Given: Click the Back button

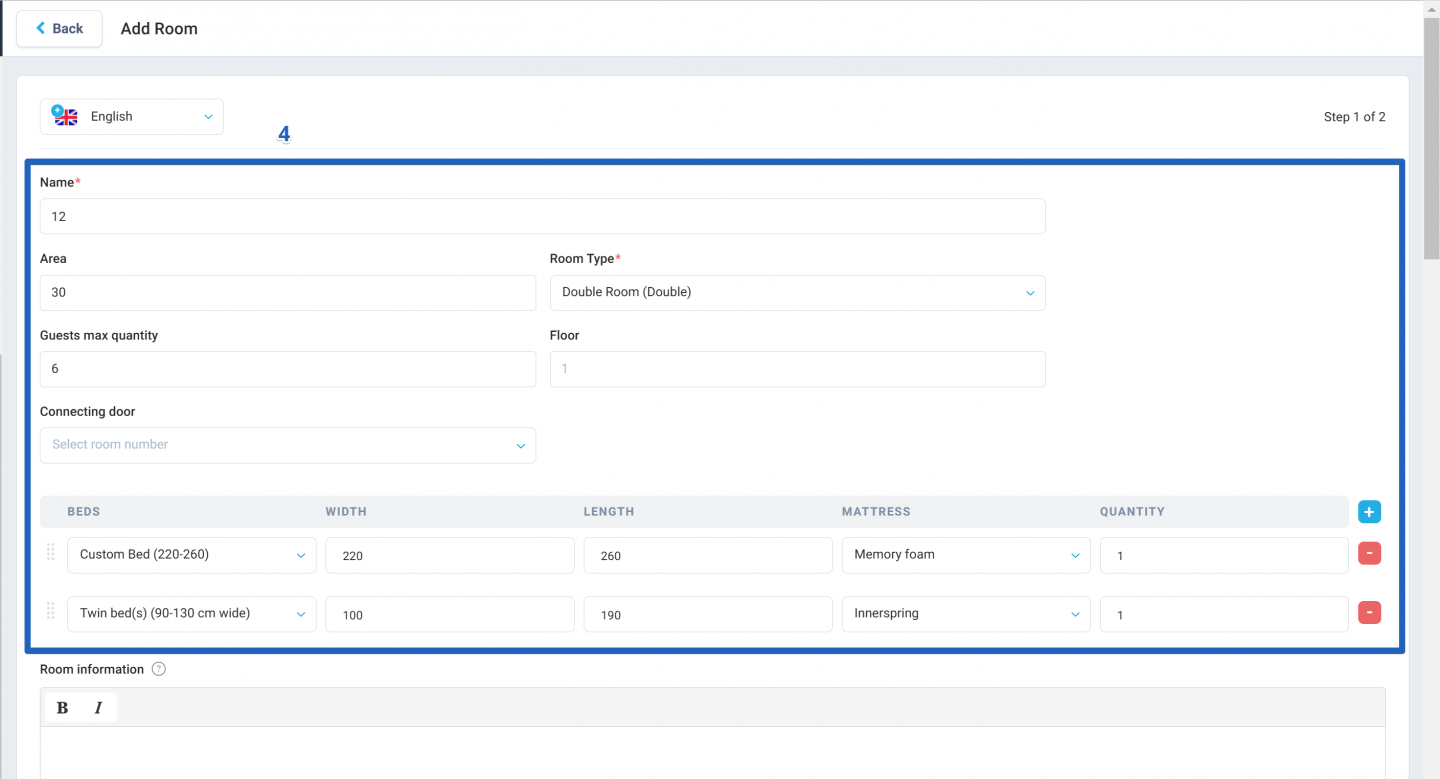Looking at the screenshot, I should 59,28.
